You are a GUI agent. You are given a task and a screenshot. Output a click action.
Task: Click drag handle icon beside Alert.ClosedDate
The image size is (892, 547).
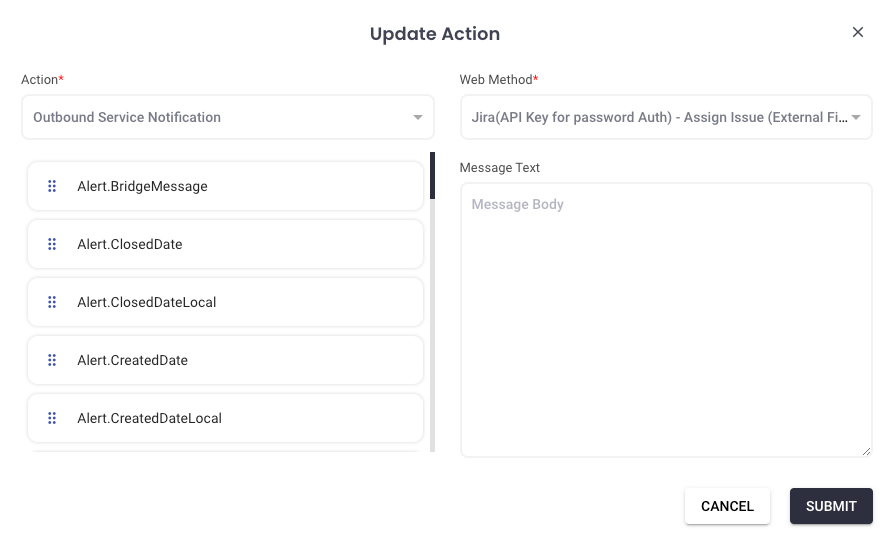[52, 244]
